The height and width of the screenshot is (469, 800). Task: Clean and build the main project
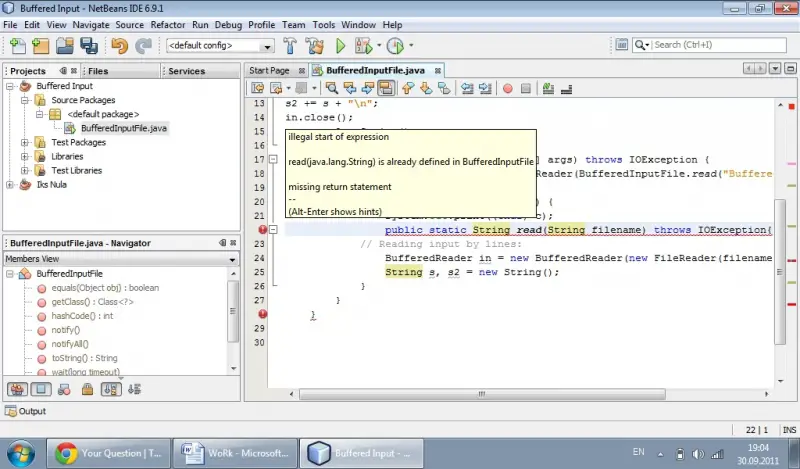[x=315, y=46]
